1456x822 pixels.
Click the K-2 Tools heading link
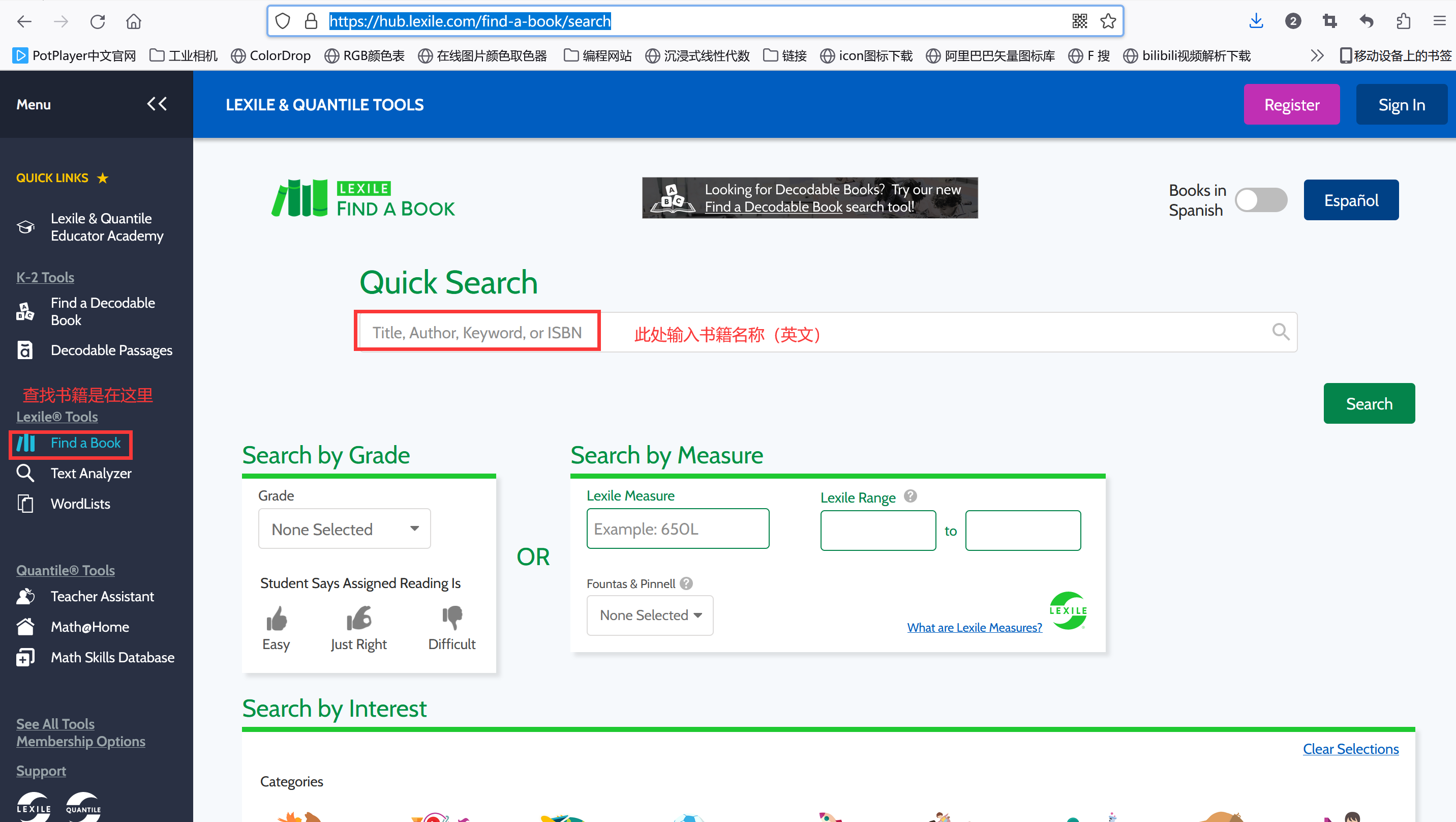45,277
